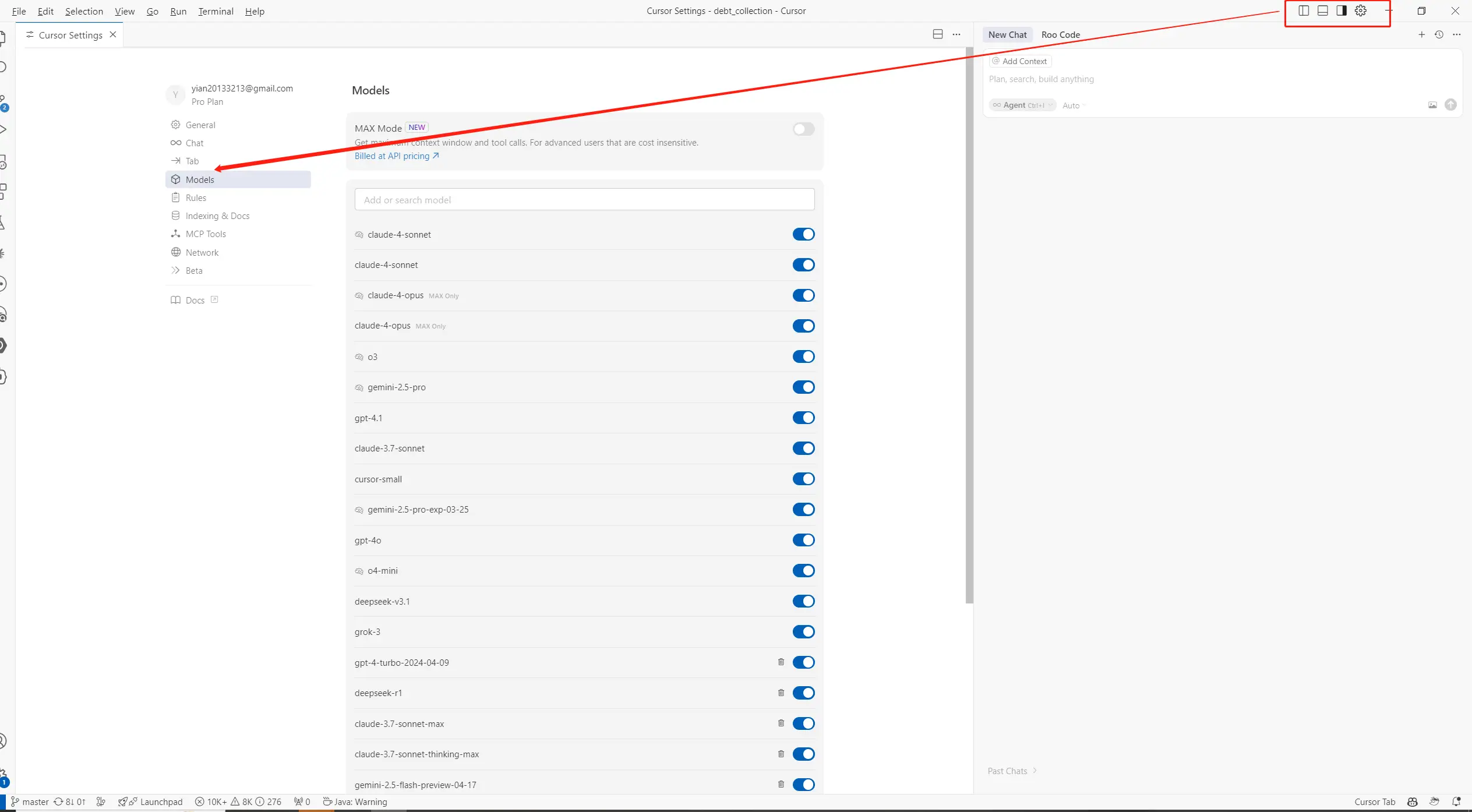Disable first claude-4-sonnet thinking model toggle

point(803,234)
